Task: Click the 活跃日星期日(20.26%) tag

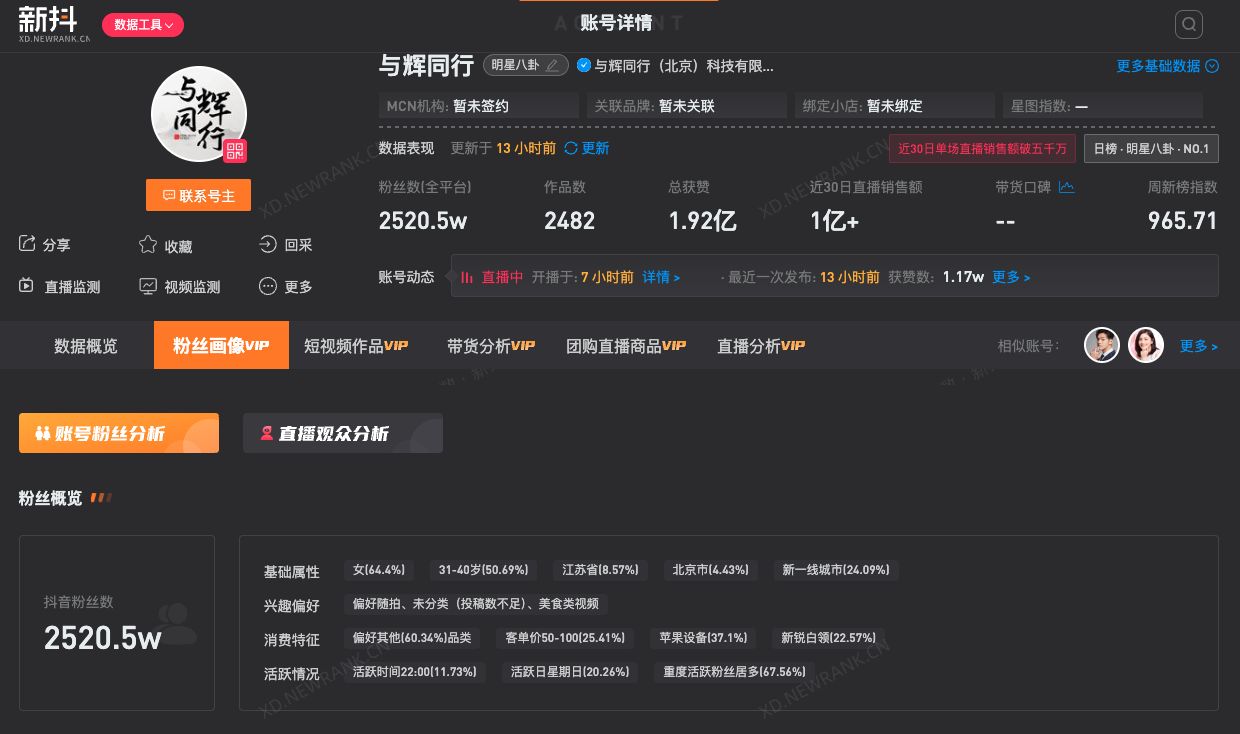Action: pyautogui.click(x=570, y=672)
